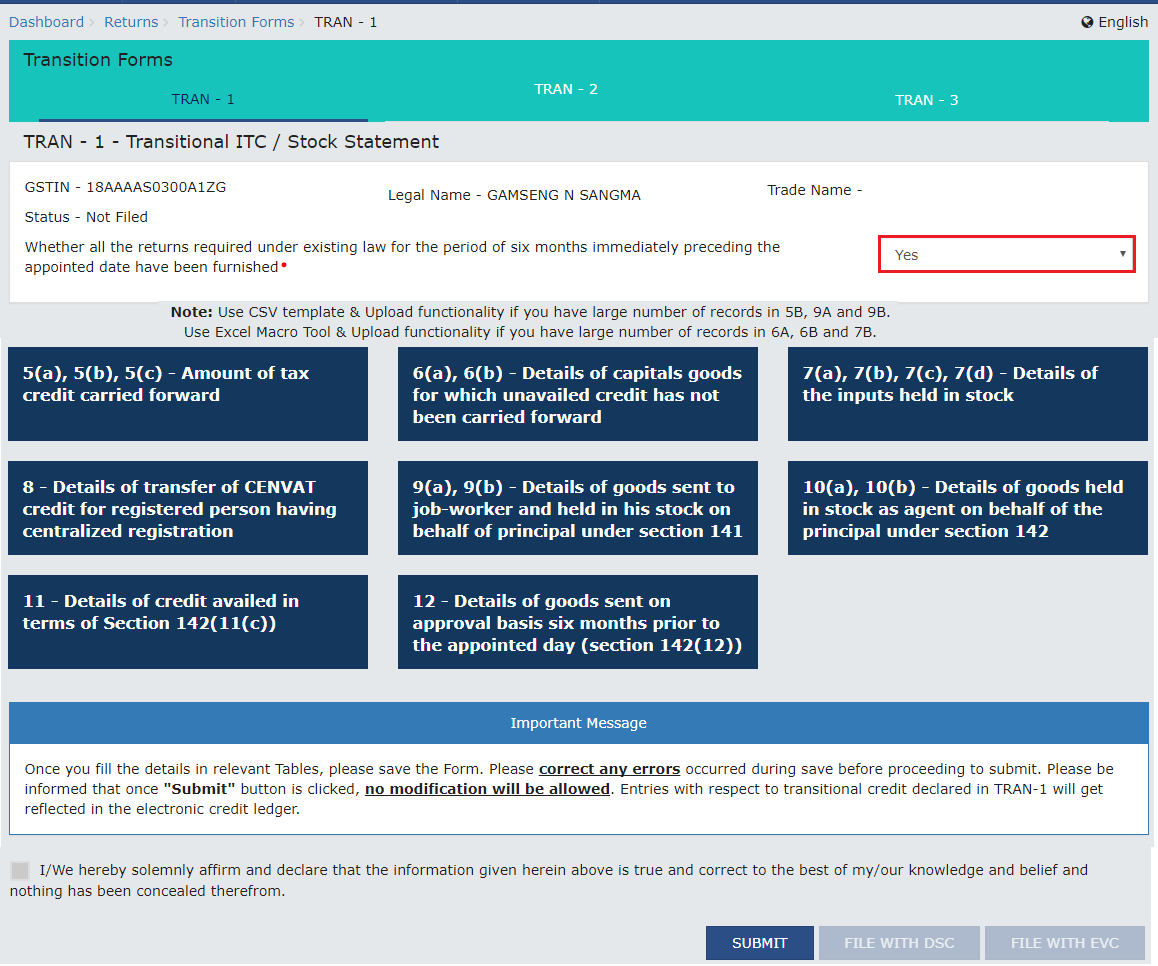
Task: Open tile 11 credit under Section 142(11(c))
Action: pos(188,622)
